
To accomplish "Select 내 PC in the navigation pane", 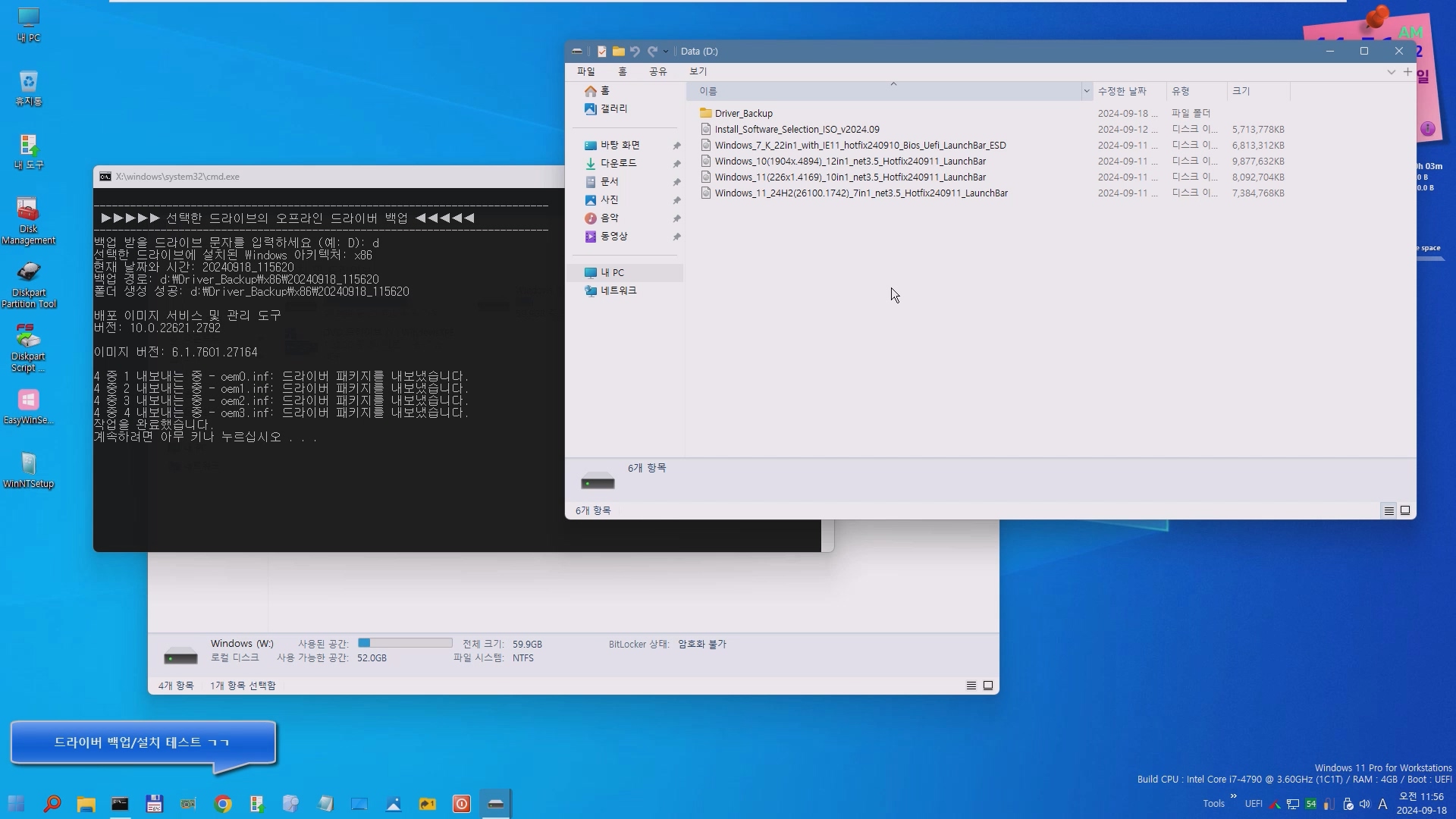I will coord(612,272).
